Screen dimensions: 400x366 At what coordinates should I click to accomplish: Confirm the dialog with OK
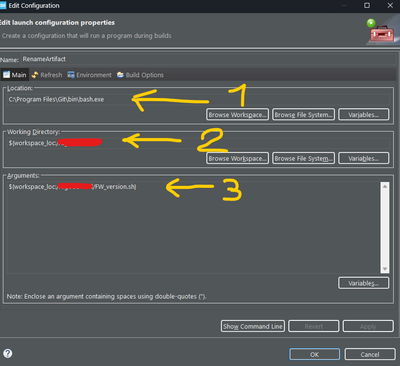pos(314,354)
